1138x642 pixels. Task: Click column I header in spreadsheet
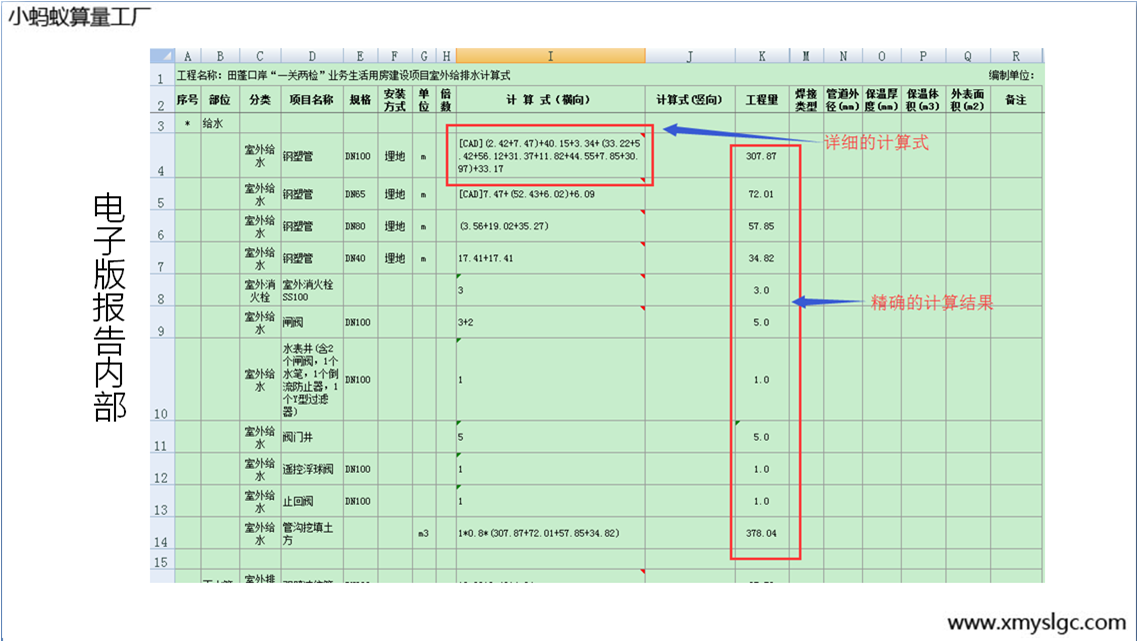[x=550, y=56]
